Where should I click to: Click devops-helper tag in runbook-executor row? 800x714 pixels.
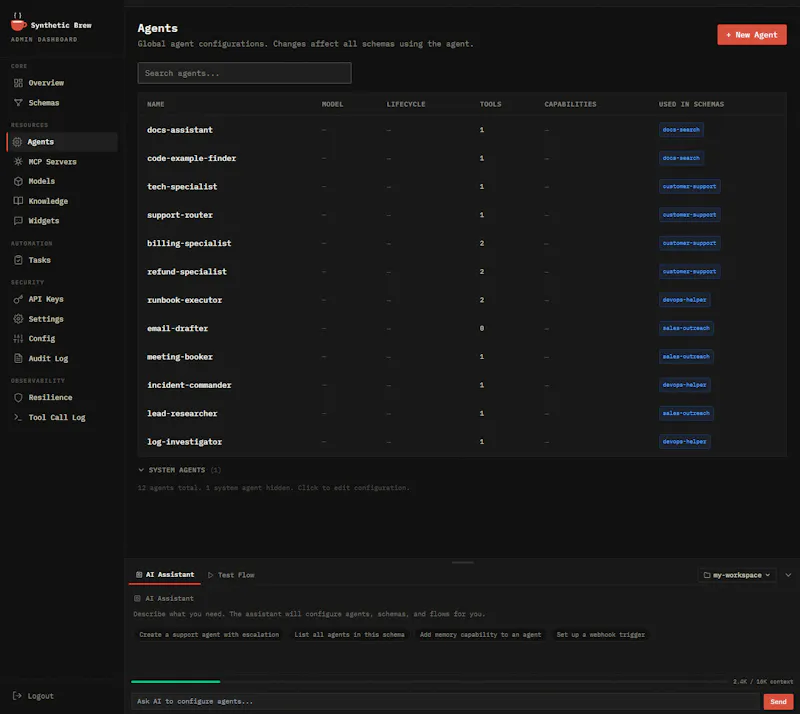(684, 300)
